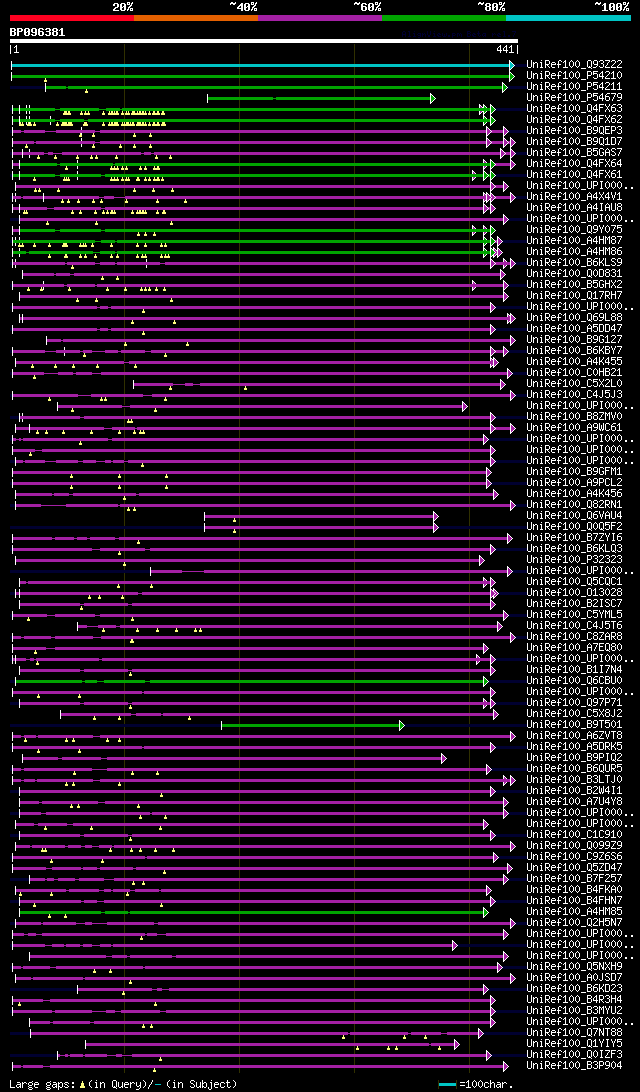Open hit UniRef100_Q4FX64

tap(575, 163)
